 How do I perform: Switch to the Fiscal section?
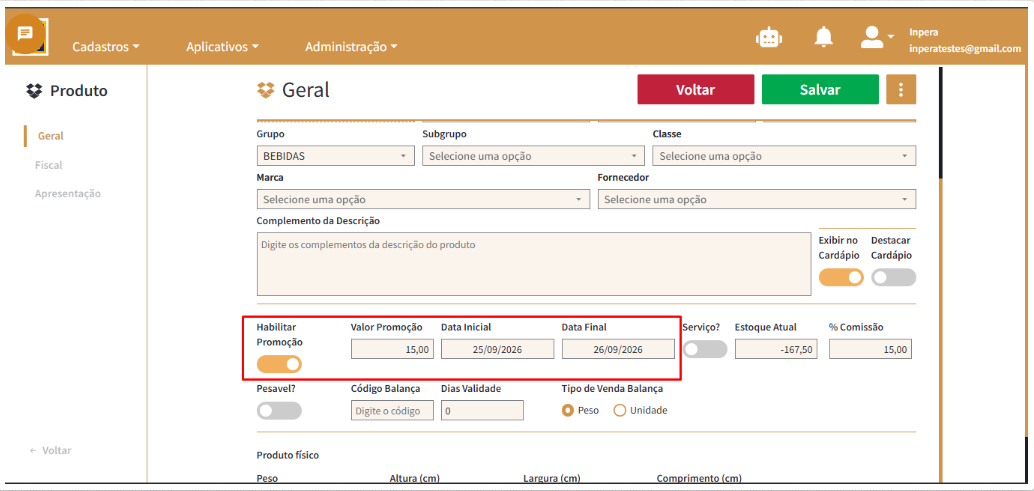pyautogui.click(x=49, y=165)
